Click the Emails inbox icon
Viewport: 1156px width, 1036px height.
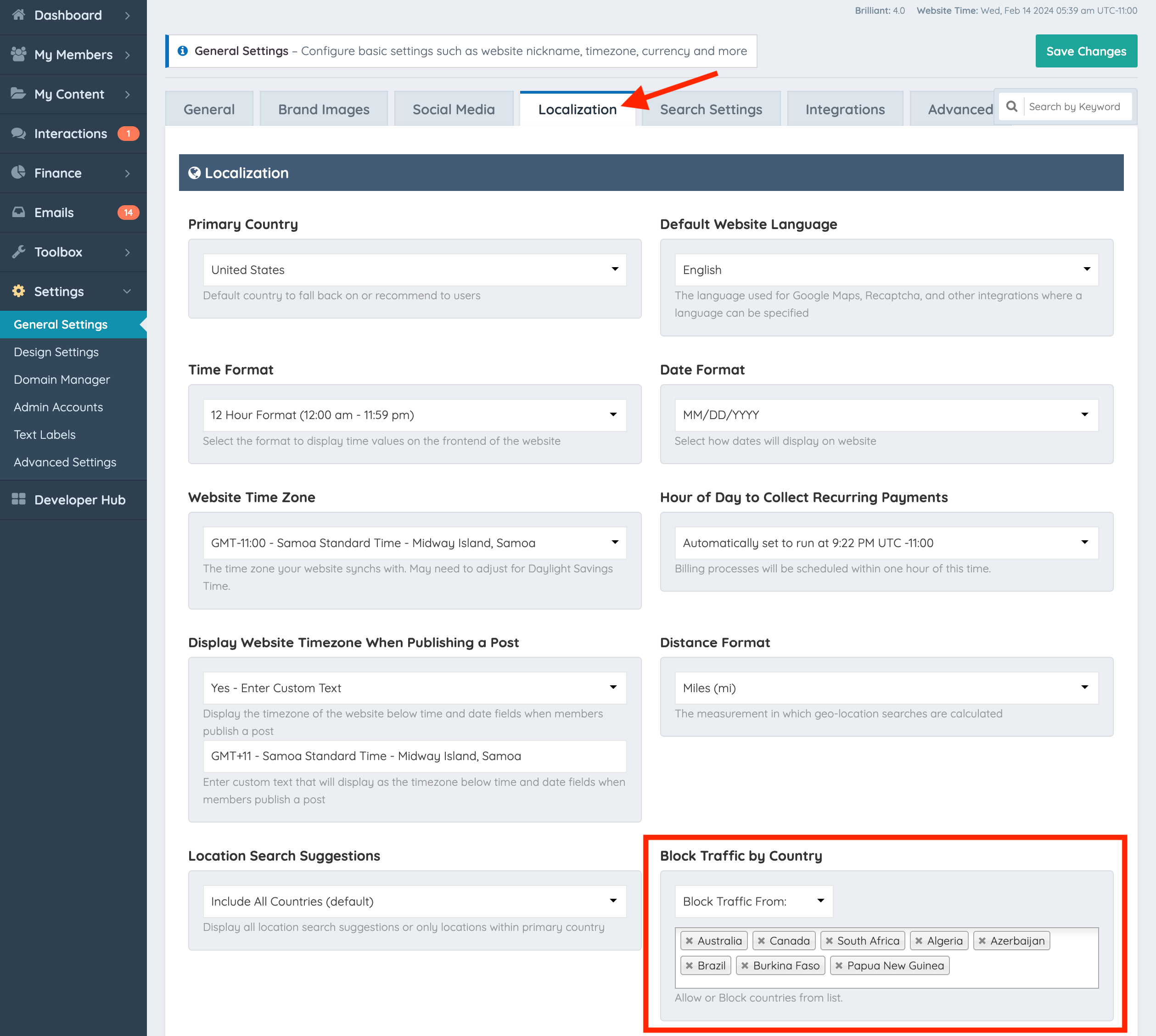tap(18, 213)
